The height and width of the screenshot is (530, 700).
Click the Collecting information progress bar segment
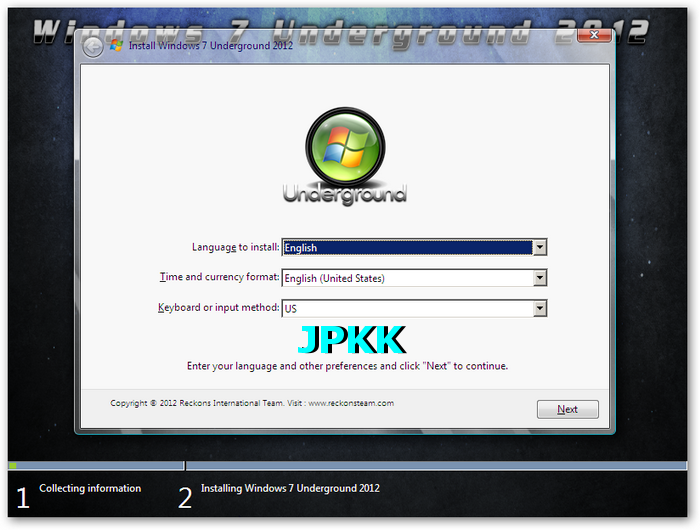96,466
